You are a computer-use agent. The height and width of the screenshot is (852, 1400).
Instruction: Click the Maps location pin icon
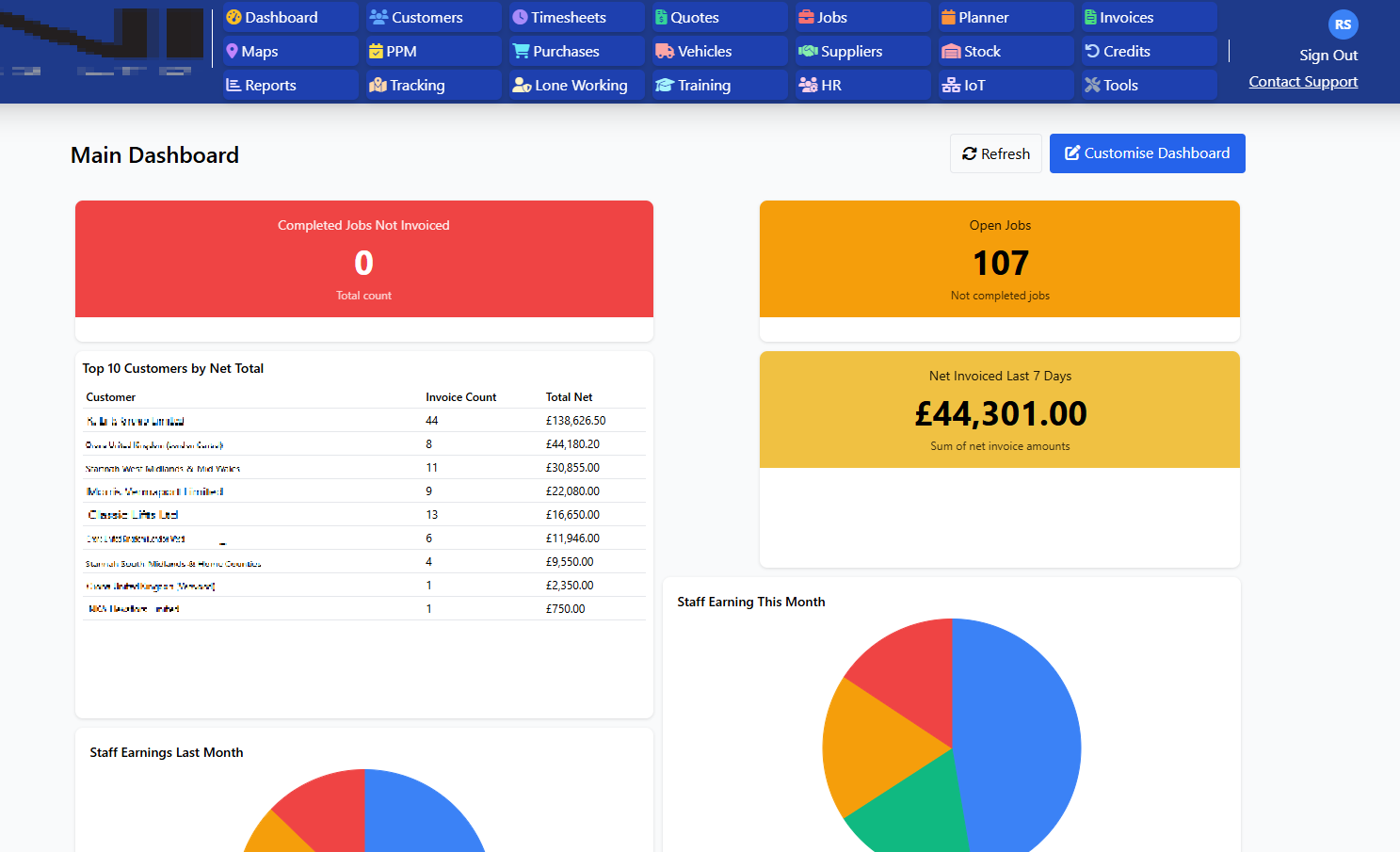point(232,51)
